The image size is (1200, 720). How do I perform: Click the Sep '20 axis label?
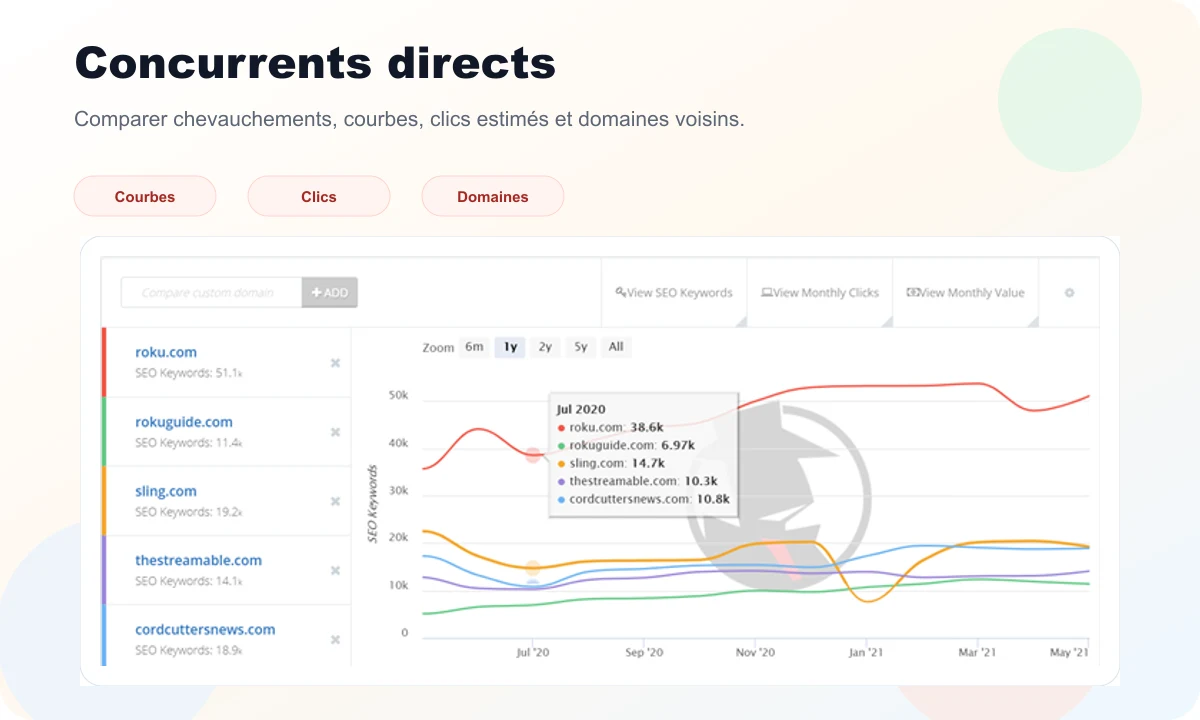(x=644, y=653)
